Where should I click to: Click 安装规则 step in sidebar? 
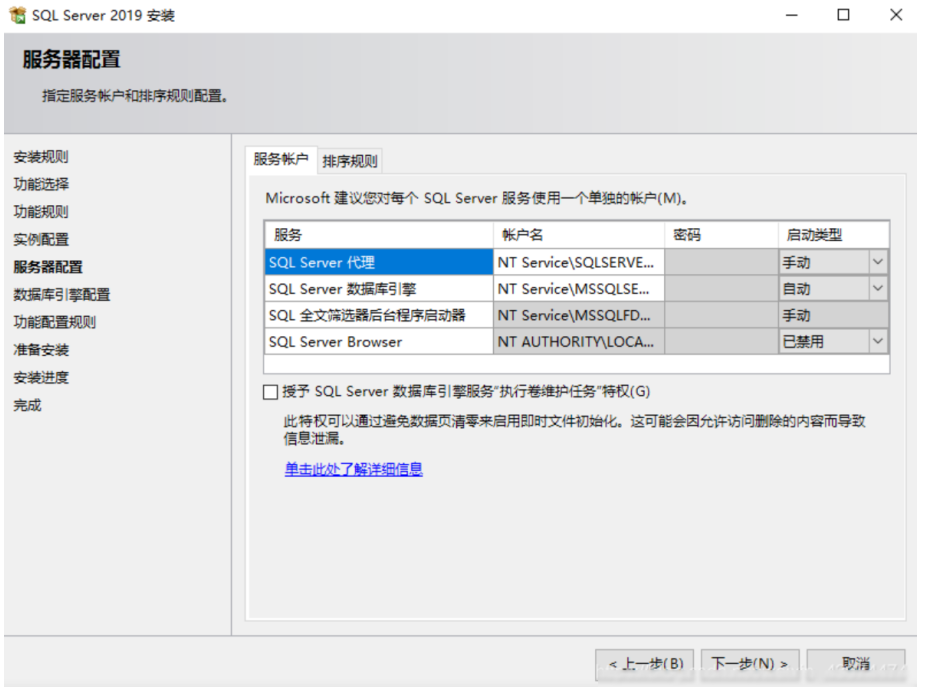41,157
